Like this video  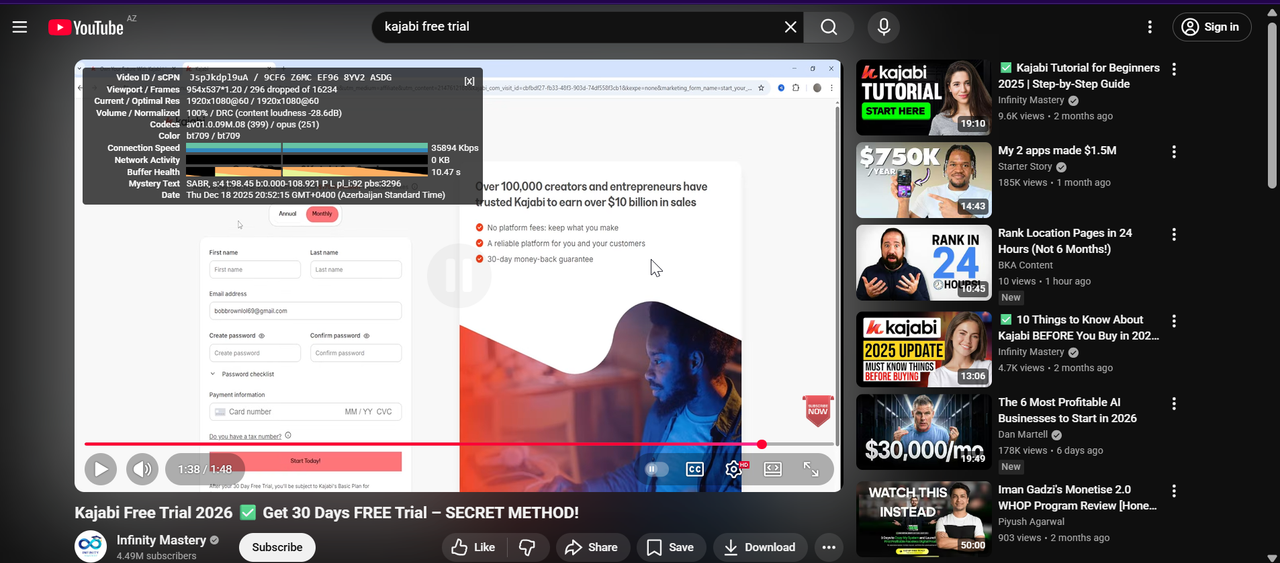point(473,547)
